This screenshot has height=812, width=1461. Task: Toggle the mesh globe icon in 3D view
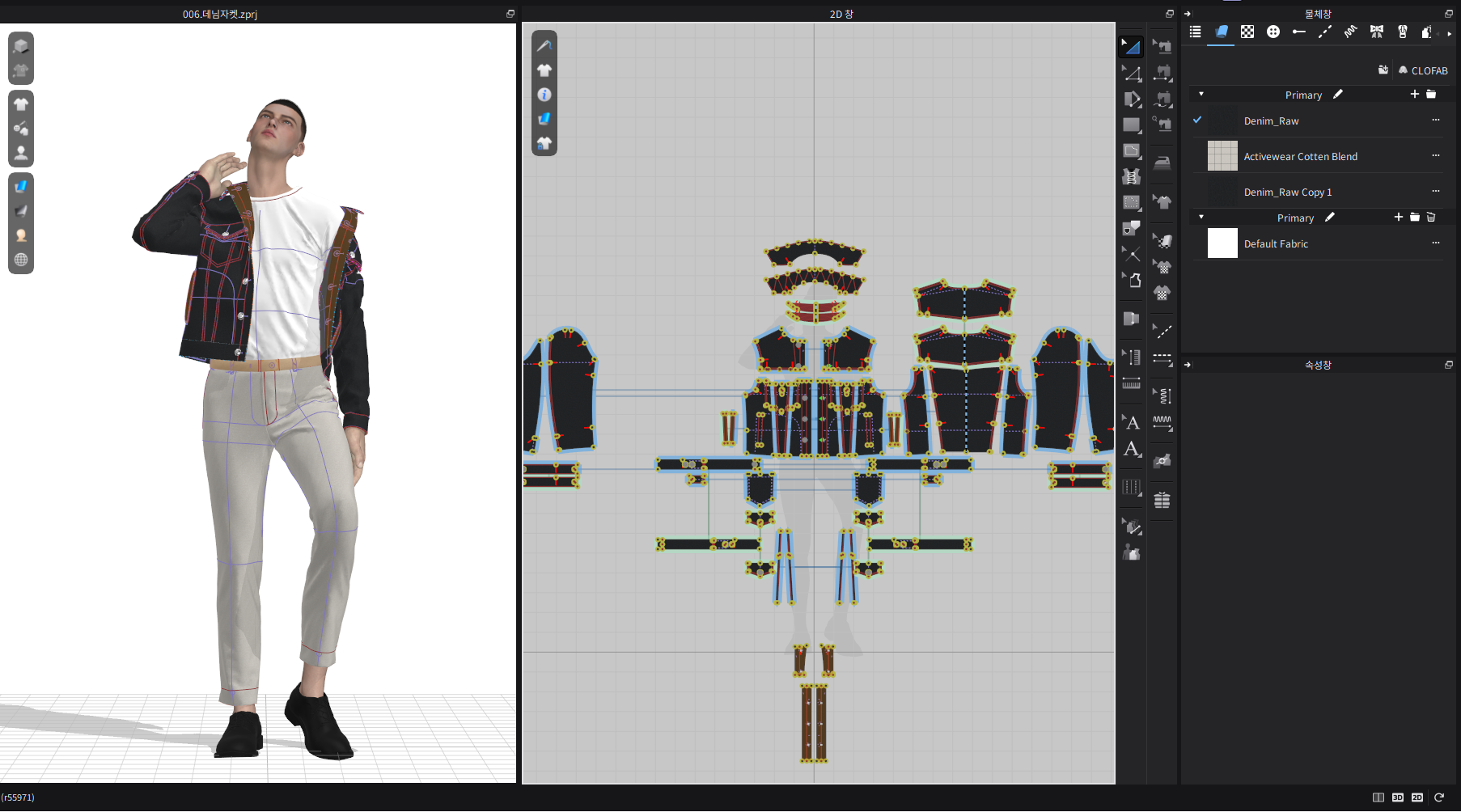pos(21,260)
